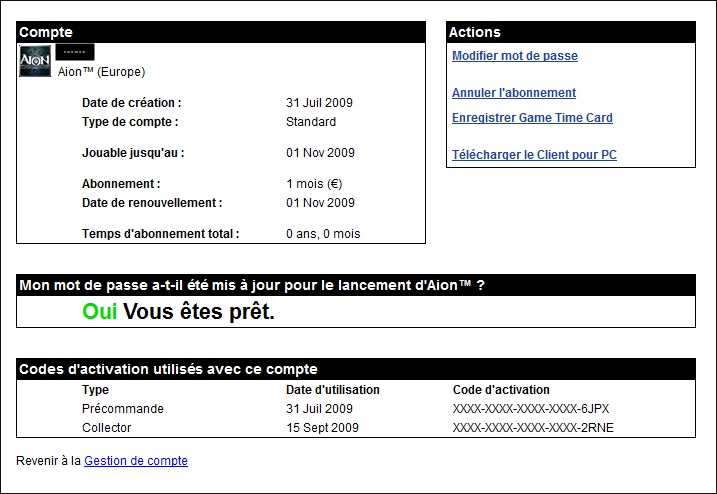
Task: Click the Abonnement label
Action: [121, 184]
